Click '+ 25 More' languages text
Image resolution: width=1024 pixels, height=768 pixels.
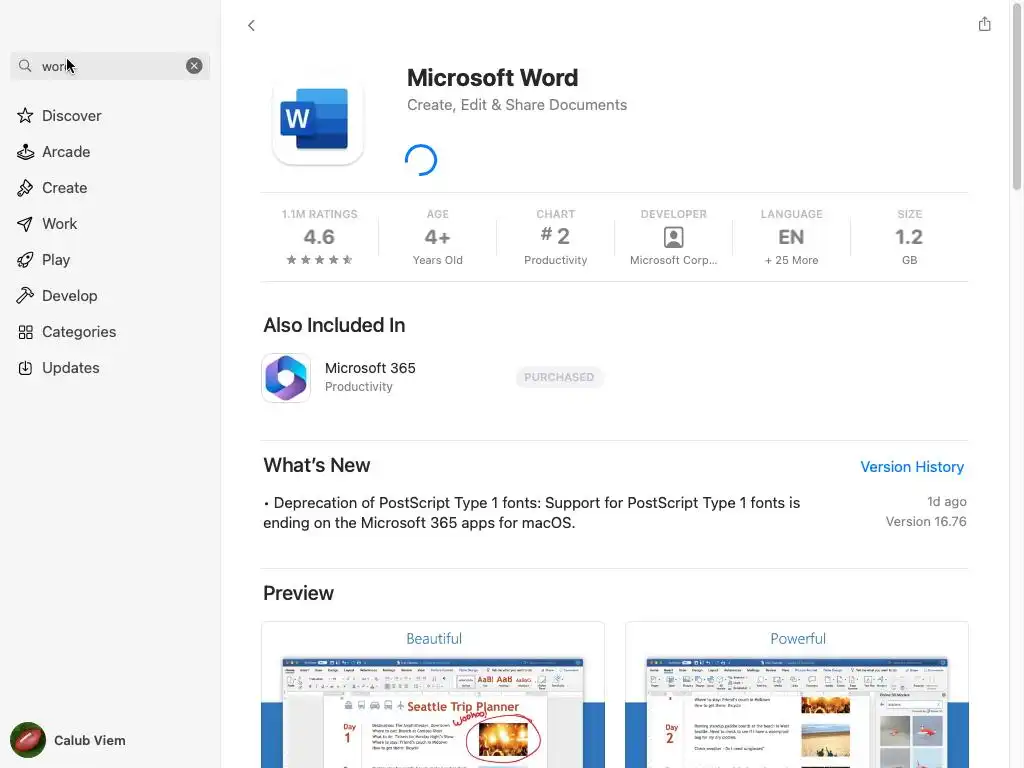click(x=791, y=260)
